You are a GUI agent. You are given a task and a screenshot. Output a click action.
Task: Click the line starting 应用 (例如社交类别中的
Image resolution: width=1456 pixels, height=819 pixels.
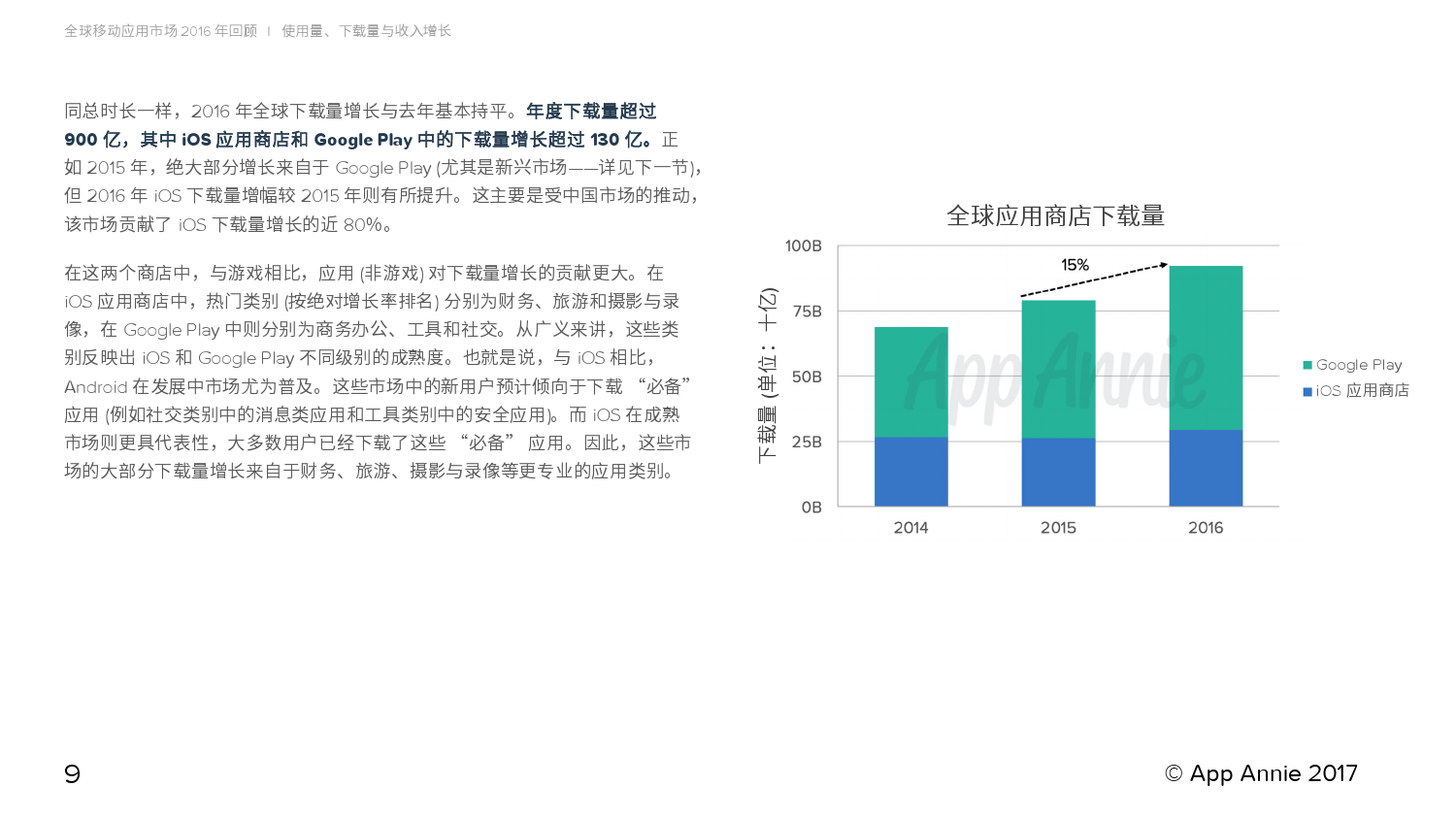coord(372,415)
